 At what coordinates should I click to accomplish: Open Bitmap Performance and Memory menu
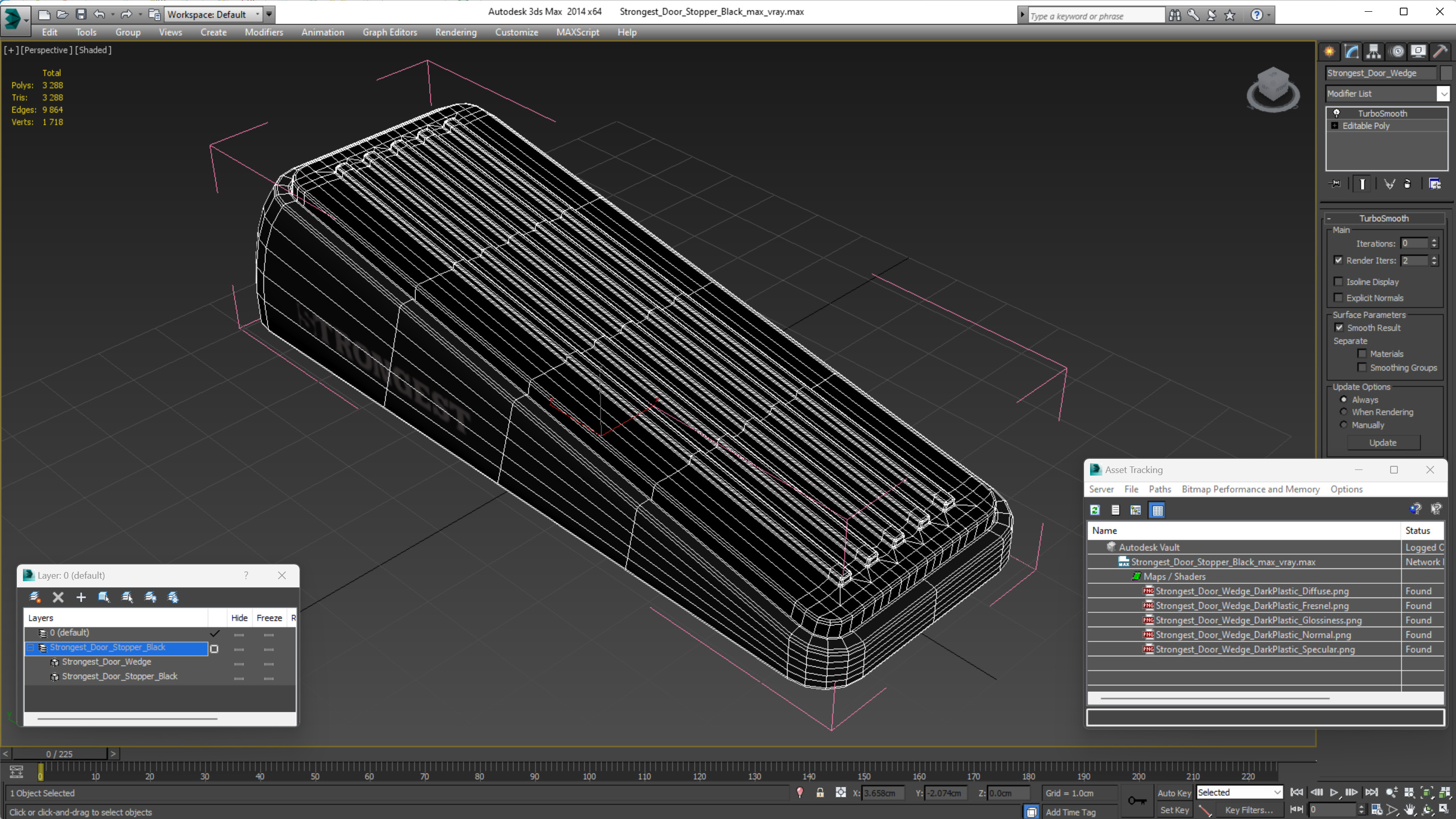[x=1250, y=489]
